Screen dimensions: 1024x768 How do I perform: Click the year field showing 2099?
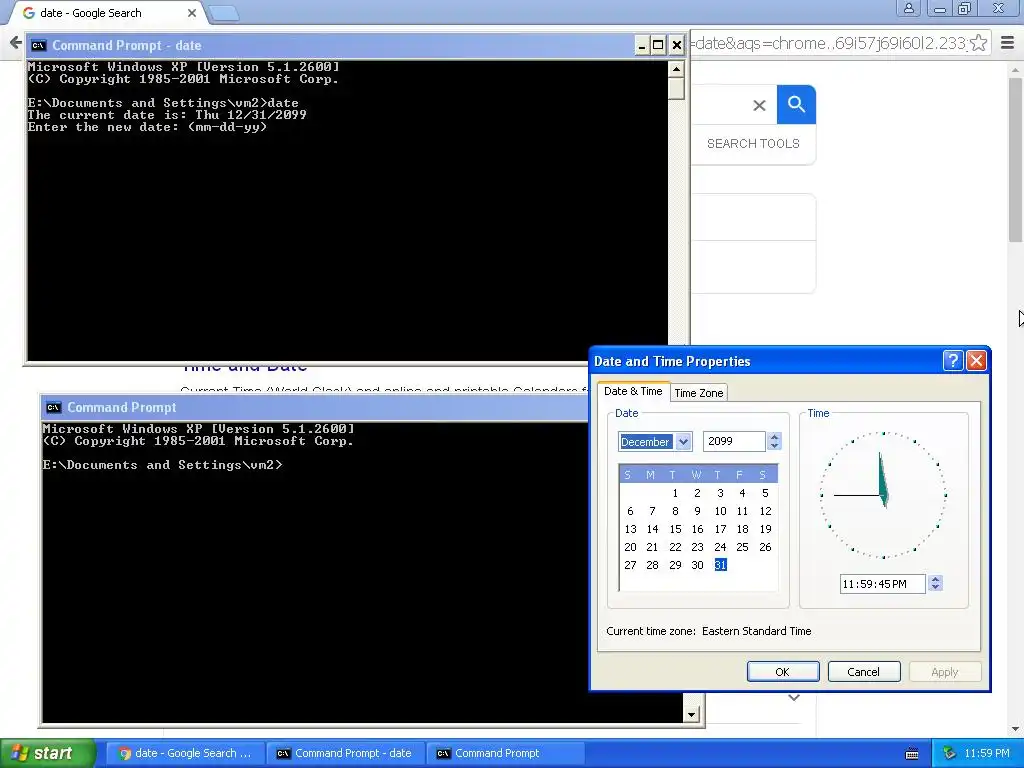(x=734, y=441)
